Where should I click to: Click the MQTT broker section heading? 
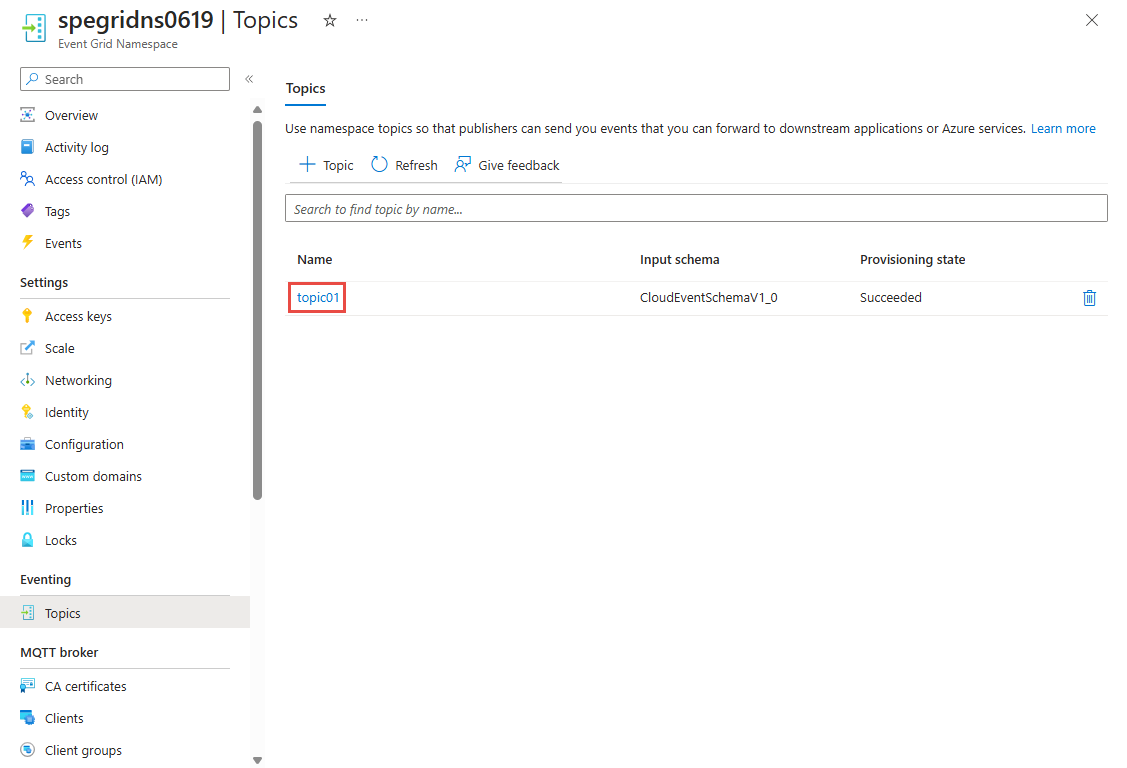(x=59, y=652)
